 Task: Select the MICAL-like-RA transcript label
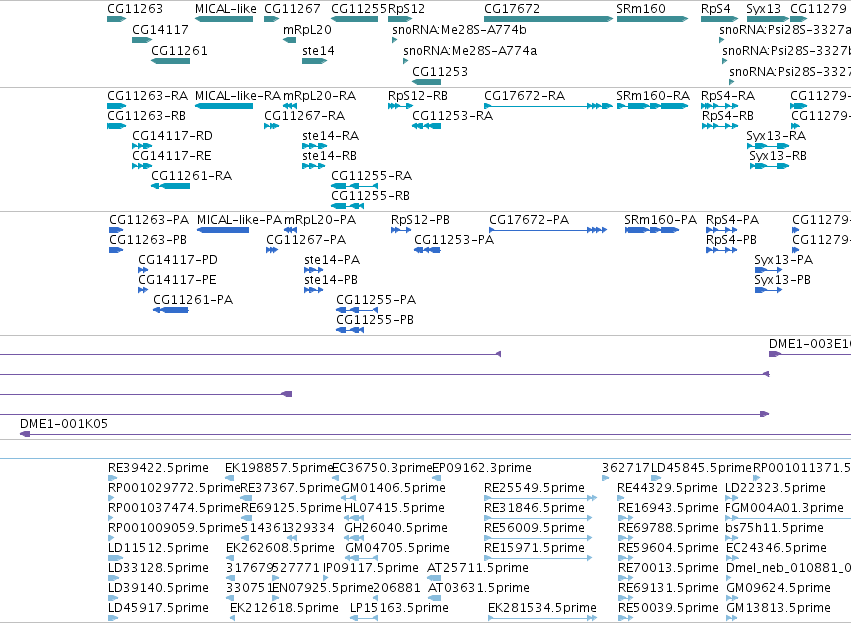(238, 96)
